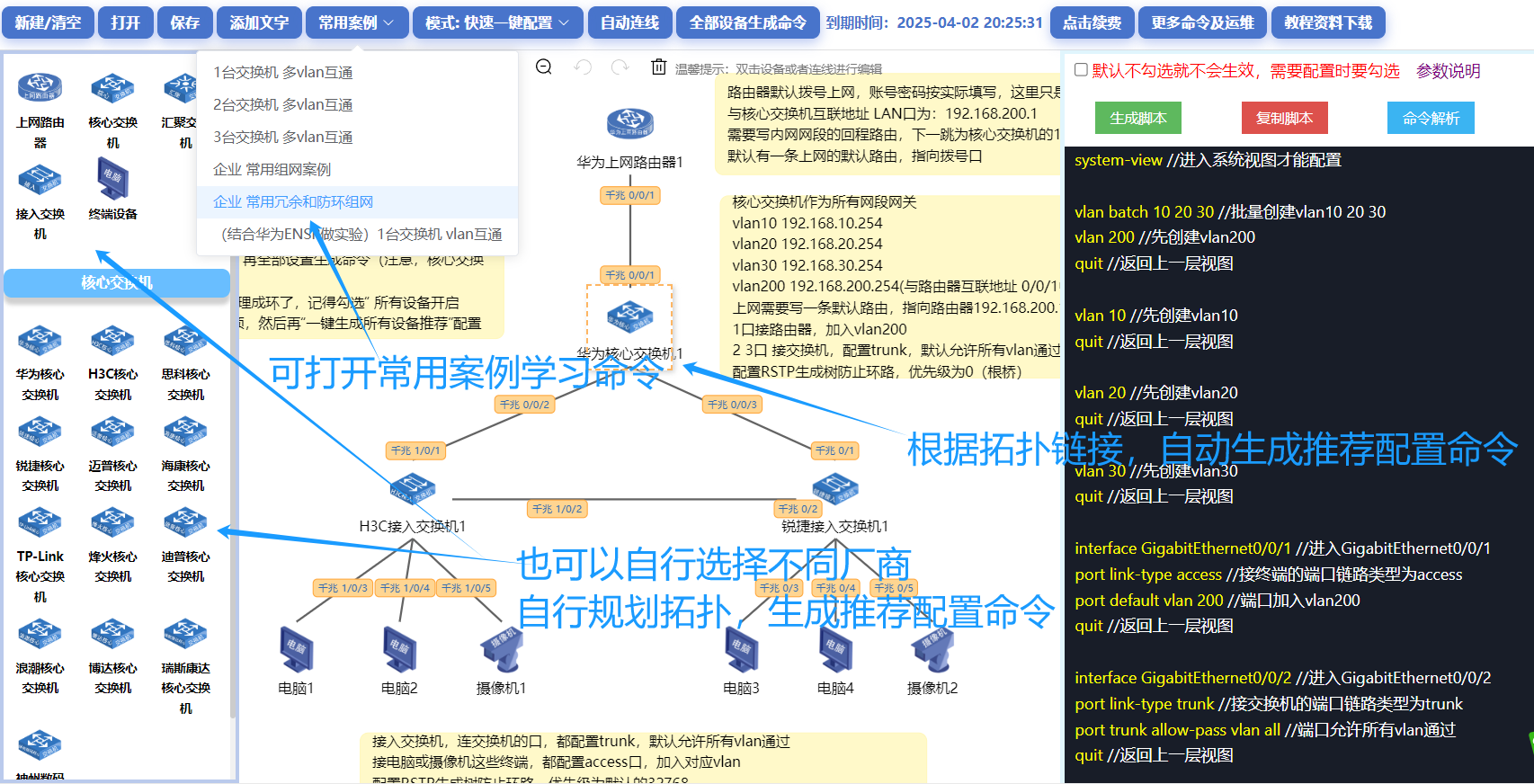
Task: Click the trash delete icon
Action: coord(659,67)
